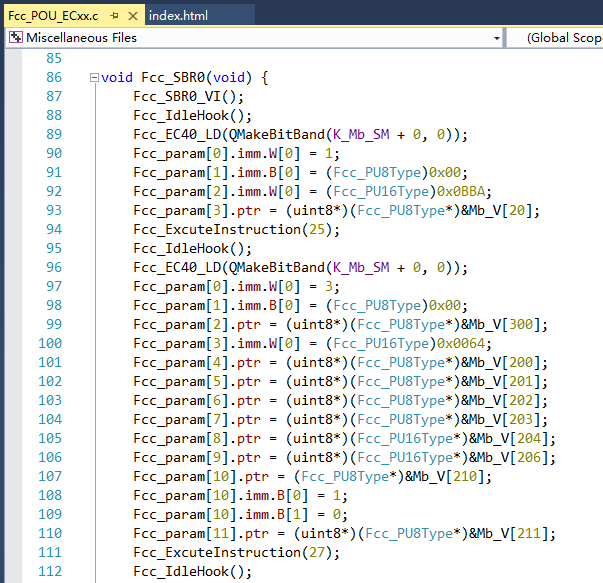
Task: Click Mb_V[211] on line 110
Action: [512, 533]
